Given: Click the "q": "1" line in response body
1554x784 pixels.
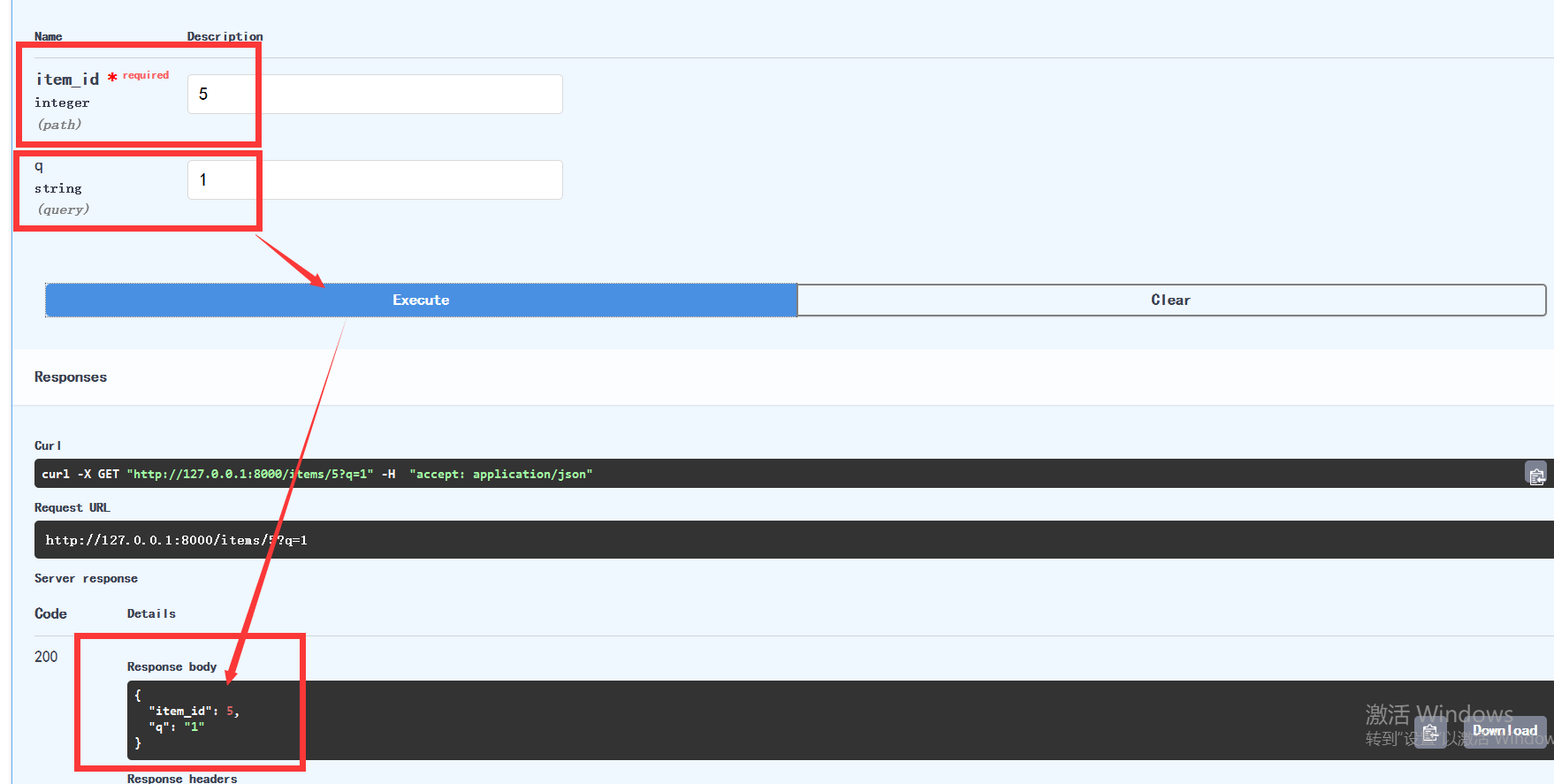Looking at the screenshot, I should tap(177, 727).
